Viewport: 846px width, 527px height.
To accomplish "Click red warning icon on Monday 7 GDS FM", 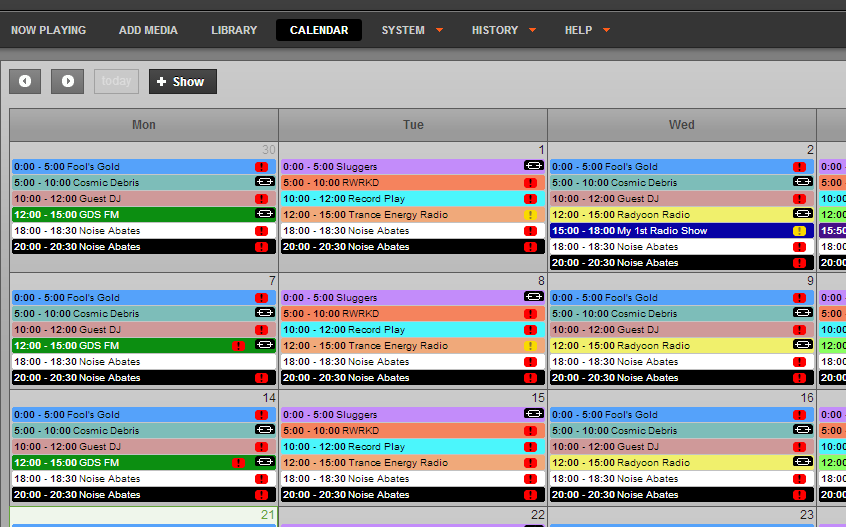I will (239, 346).
